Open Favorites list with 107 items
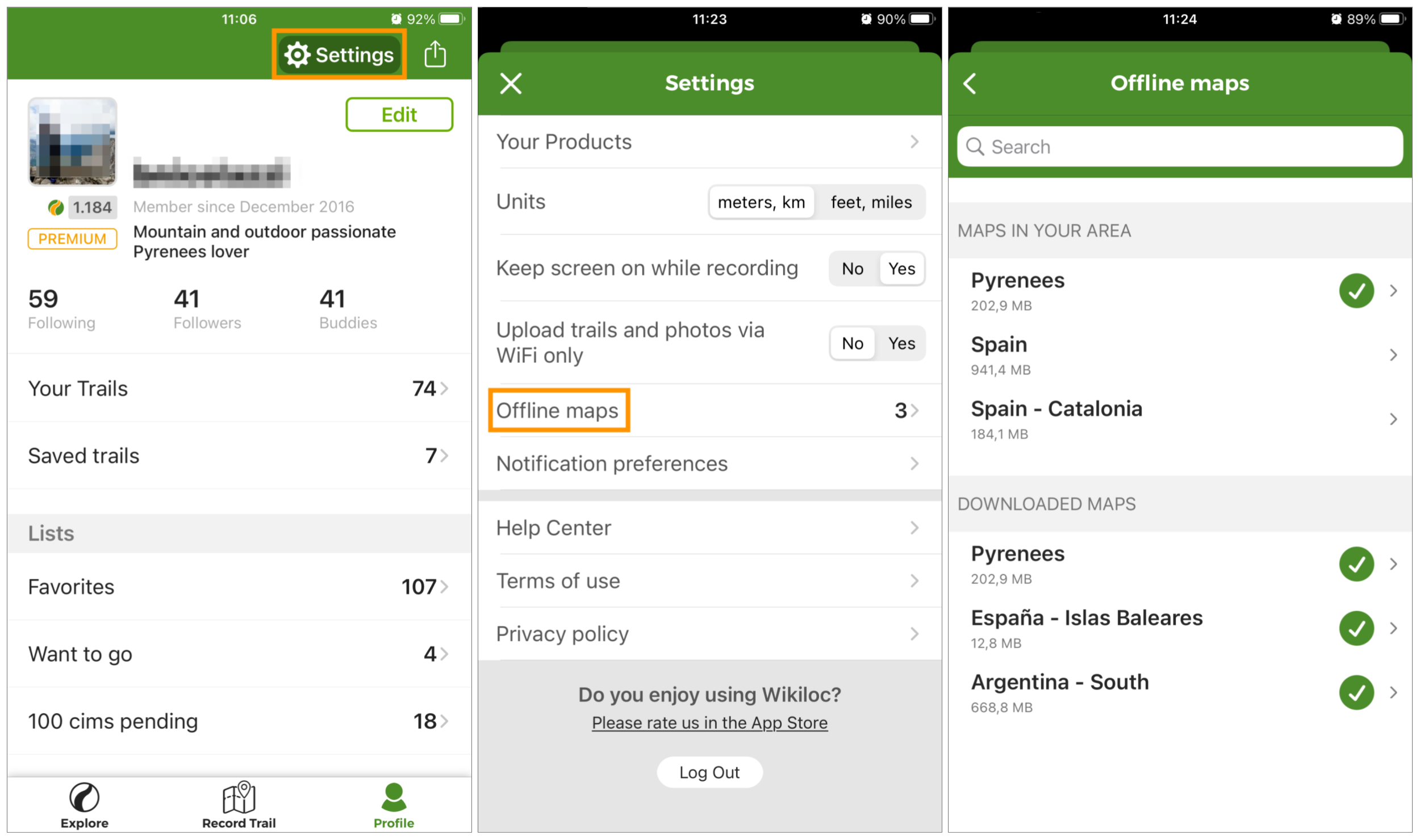This screenshot has width=1420, height=840. [x=239, y=587]
